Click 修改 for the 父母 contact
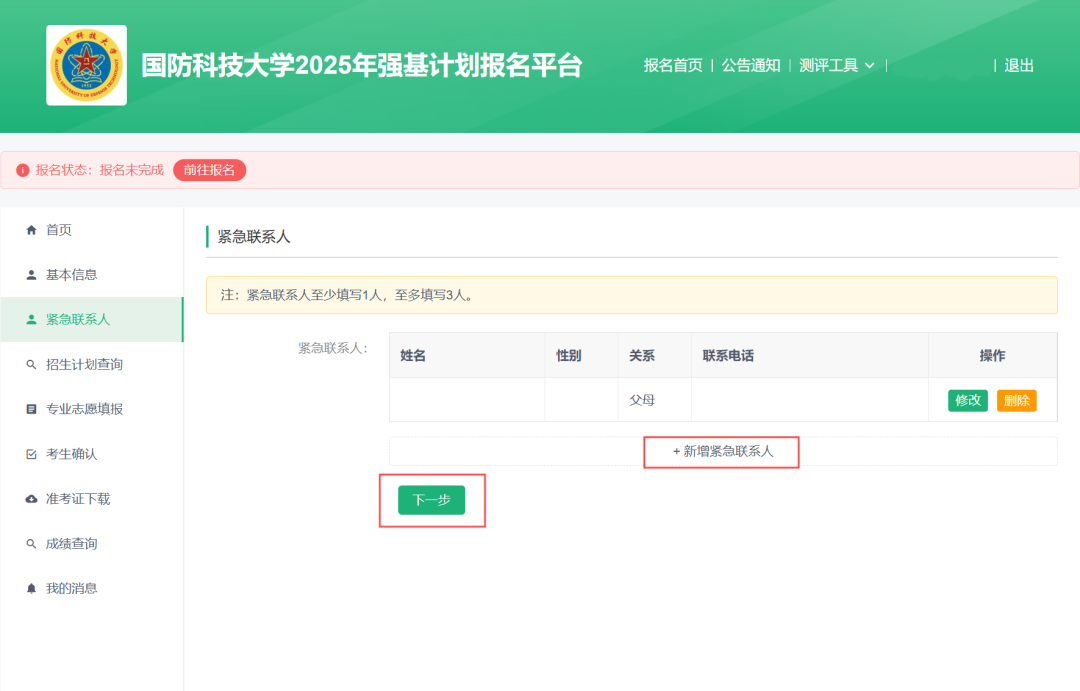Image resolution: width=1080 pixels, height=691 pixels. 968,400
